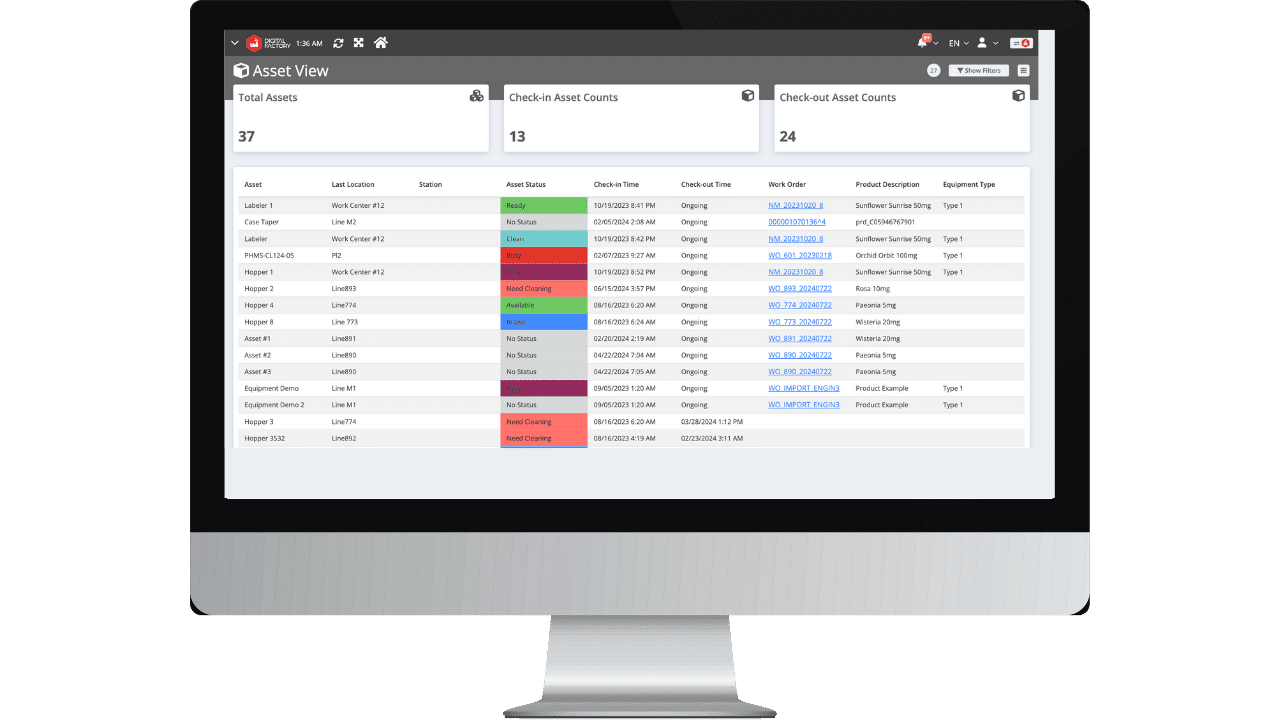Click the check-in time 06/15/2024 3:57 PM
1280x720 pixels.
[x=625, y=288]
